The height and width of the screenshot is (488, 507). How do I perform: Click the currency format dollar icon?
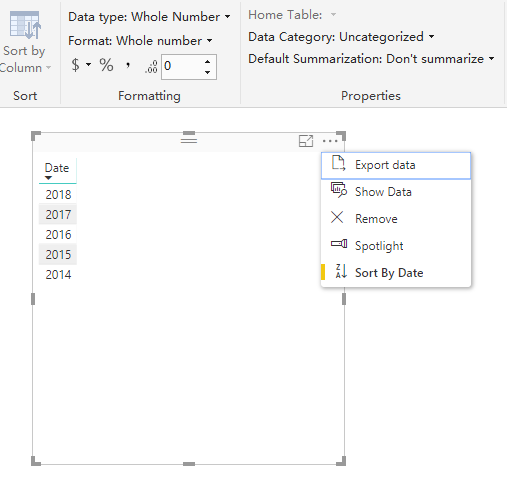(76, 65)
